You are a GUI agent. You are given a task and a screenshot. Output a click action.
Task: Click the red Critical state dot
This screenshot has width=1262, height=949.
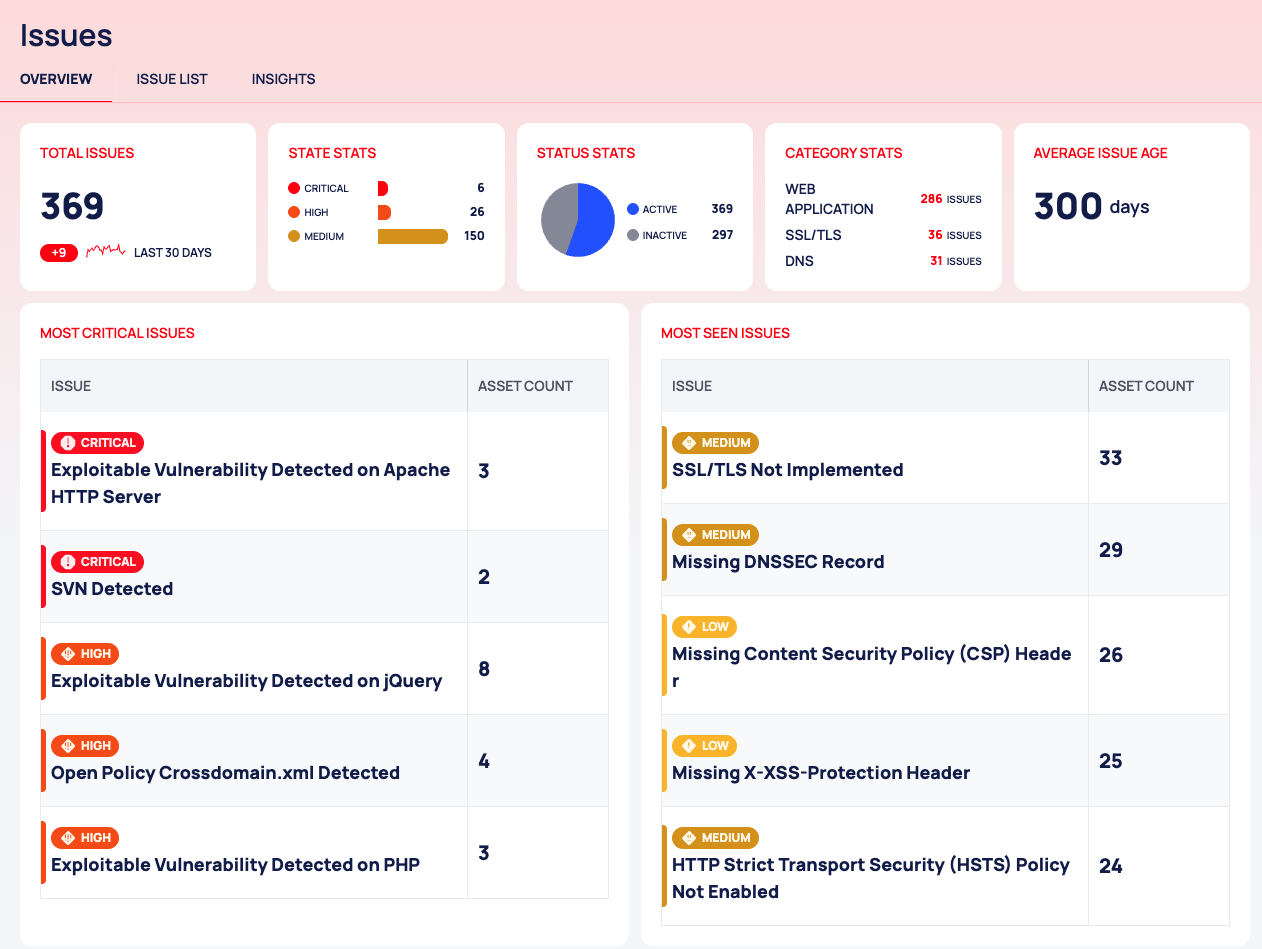(x=294, y=188)
